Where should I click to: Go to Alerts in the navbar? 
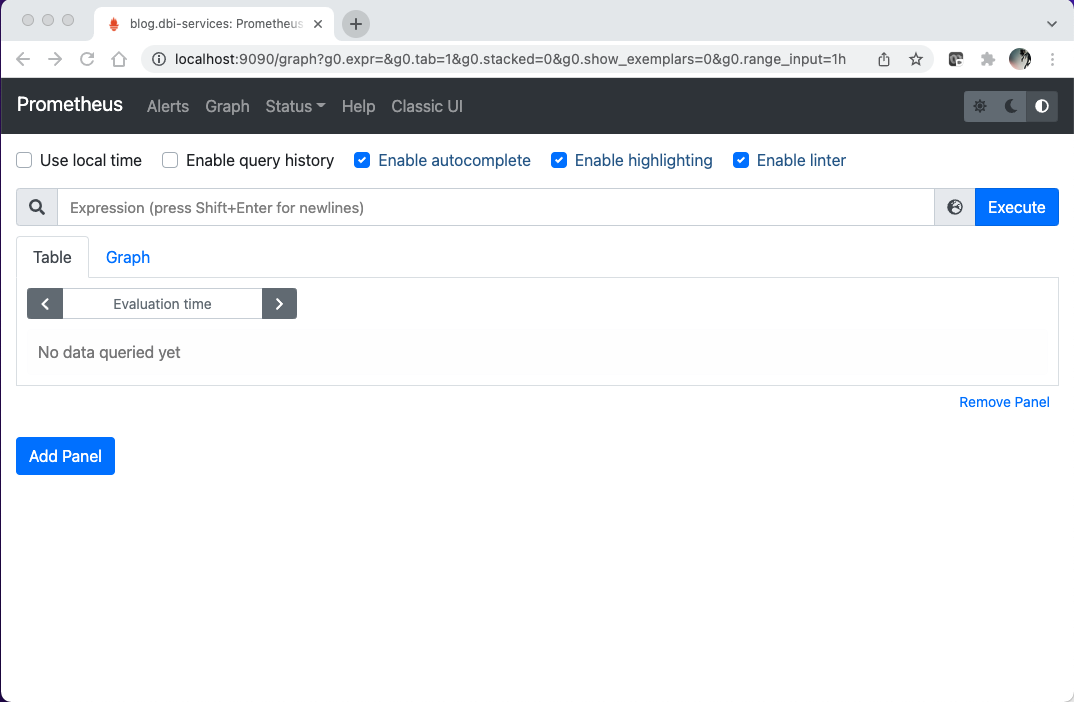(x=168, y=106)
